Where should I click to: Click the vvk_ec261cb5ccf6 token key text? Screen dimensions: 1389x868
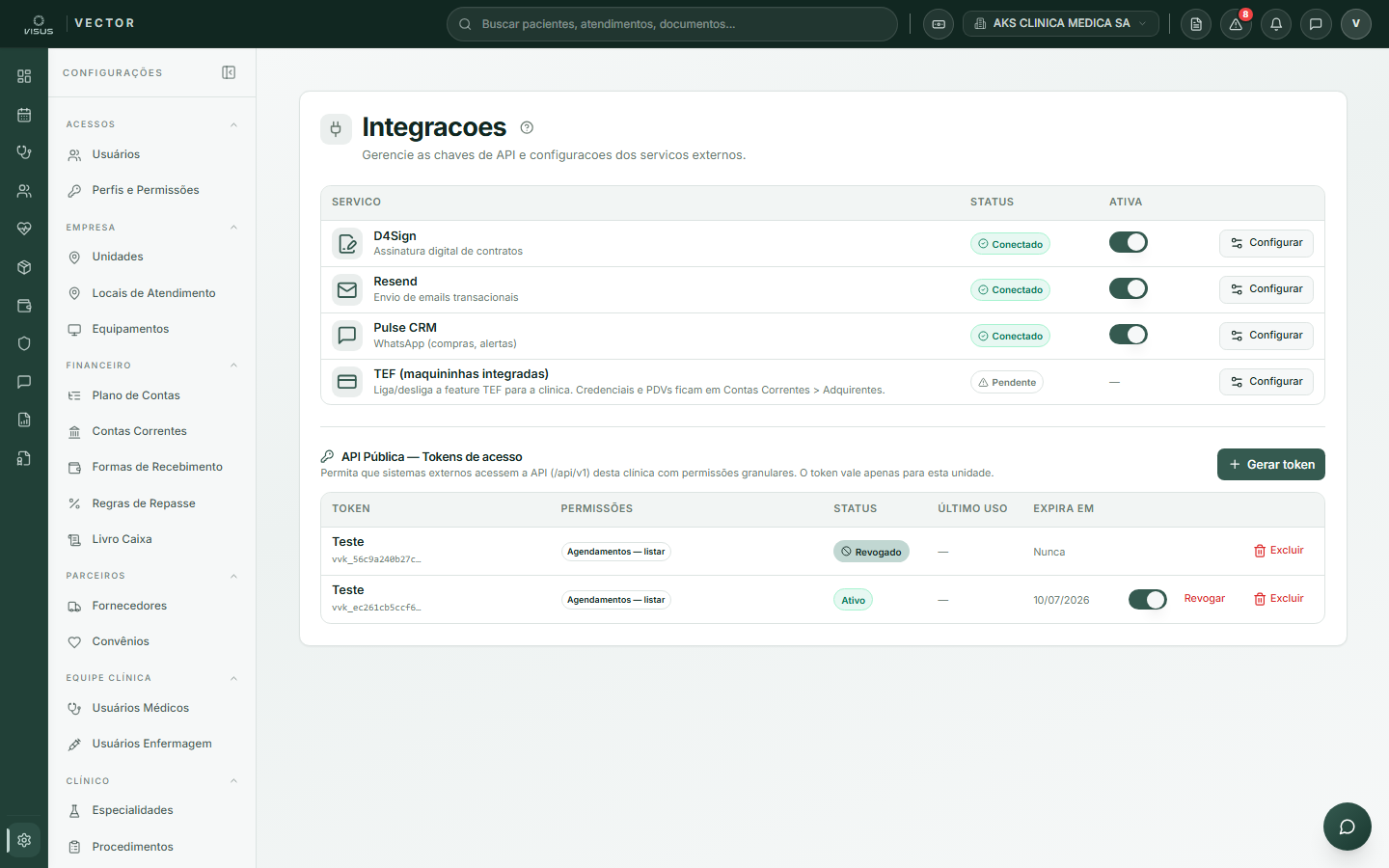click(376, 608)
